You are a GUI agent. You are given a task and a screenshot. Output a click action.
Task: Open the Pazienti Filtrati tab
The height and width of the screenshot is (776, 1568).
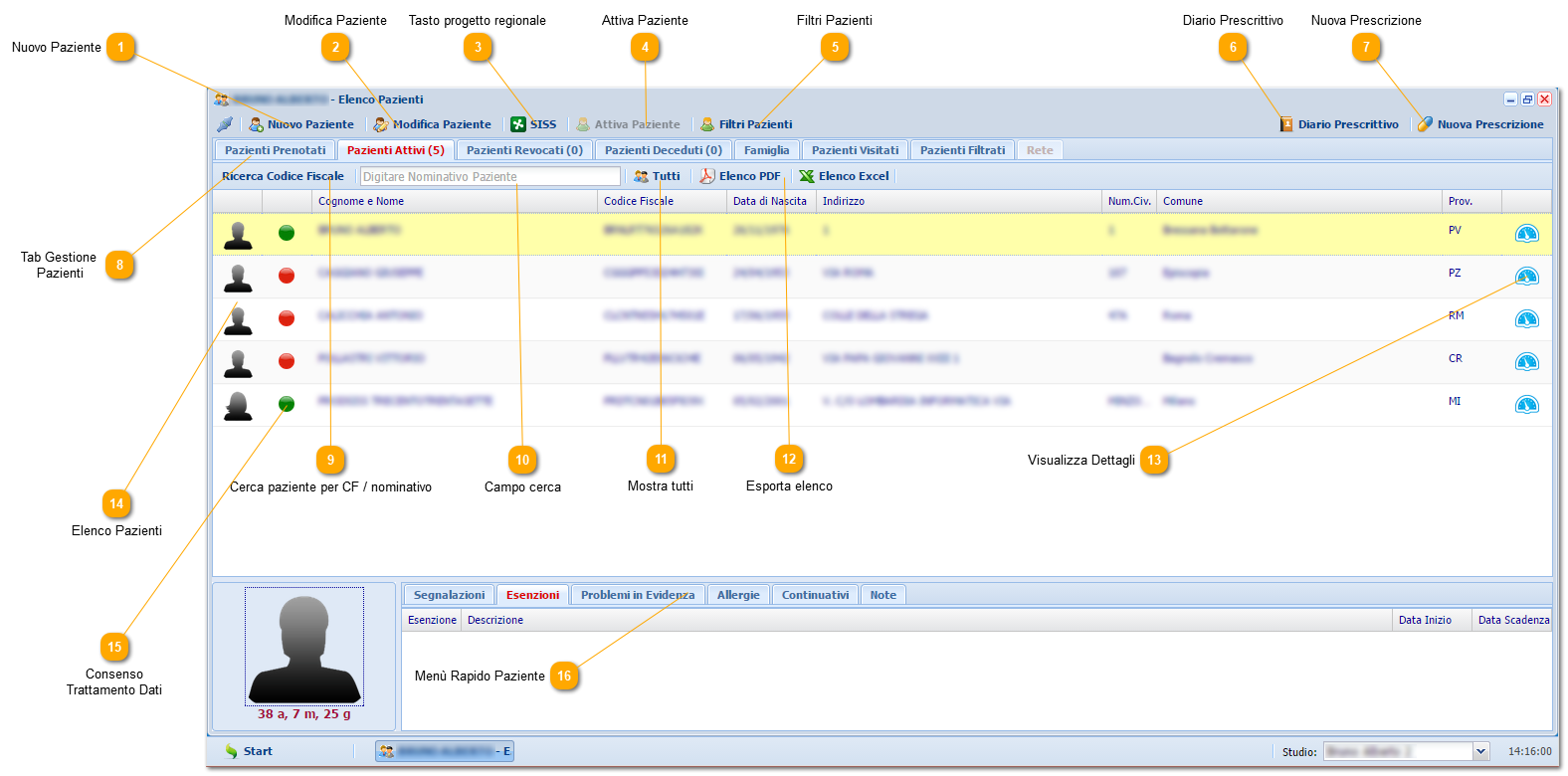[963, 150]
